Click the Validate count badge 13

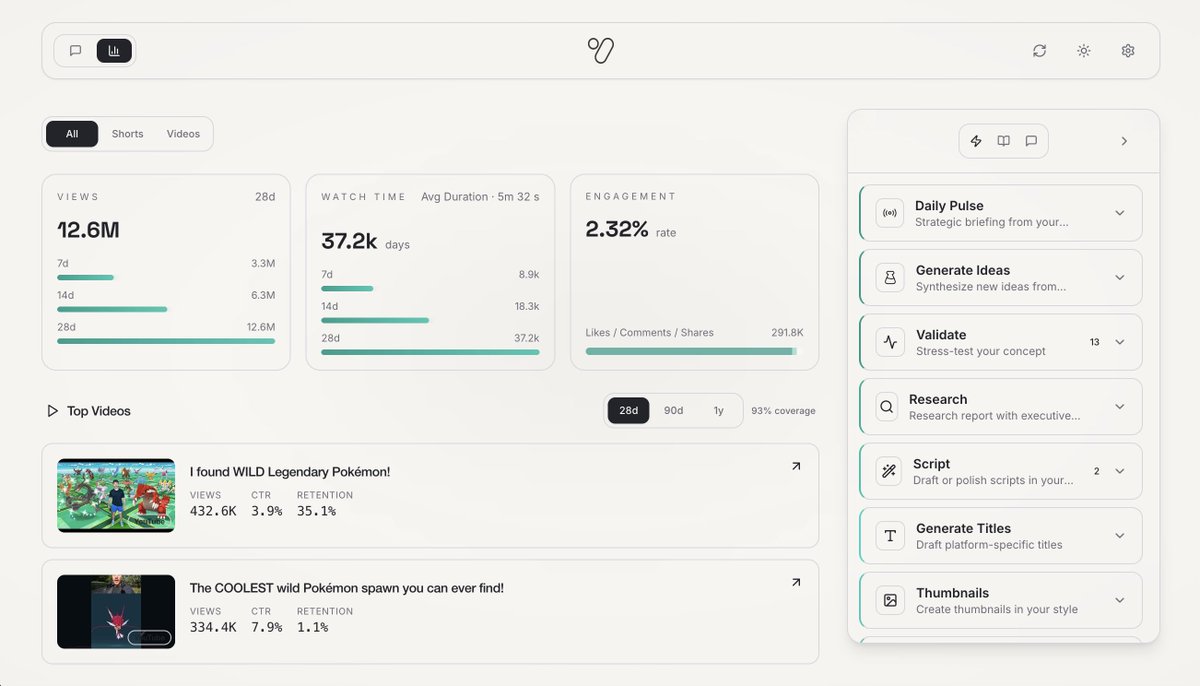[x=1095, y=342]
